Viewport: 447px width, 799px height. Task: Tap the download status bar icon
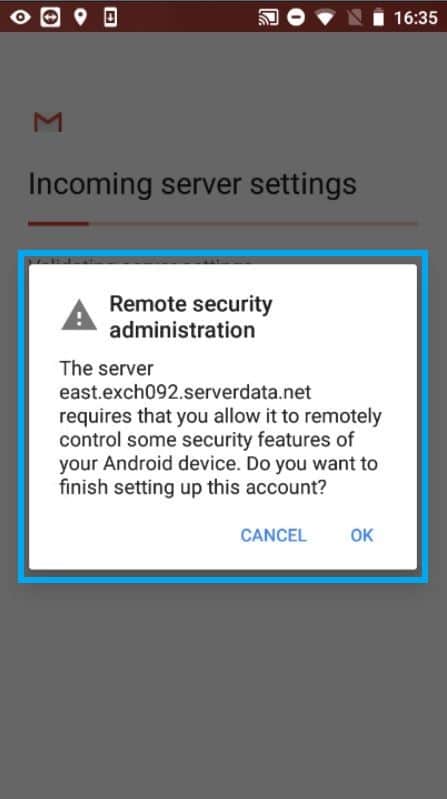110,17
